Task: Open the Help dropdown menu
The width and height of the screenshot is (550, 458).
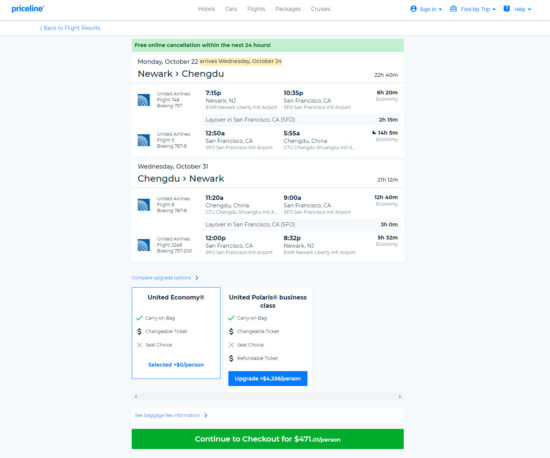Action: point(517,9)
